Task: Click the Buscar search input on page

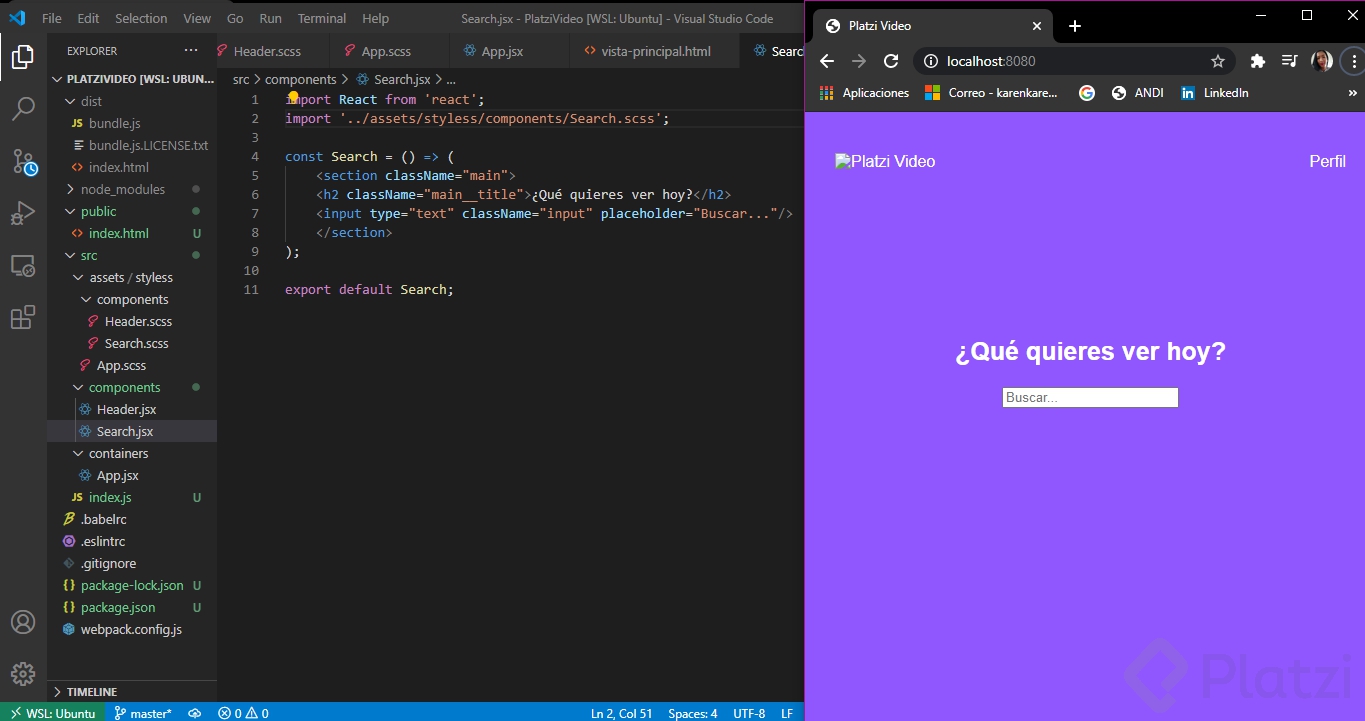Action: pyautogui.click(x=1090, y=397)
